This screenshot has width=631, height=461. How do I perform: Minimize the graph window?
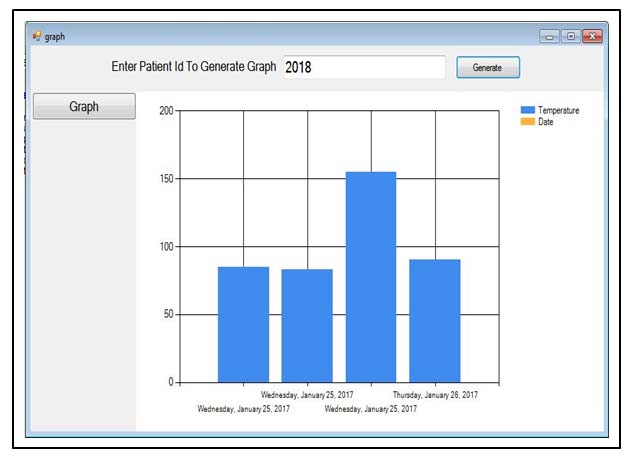[x=550, y=36]
